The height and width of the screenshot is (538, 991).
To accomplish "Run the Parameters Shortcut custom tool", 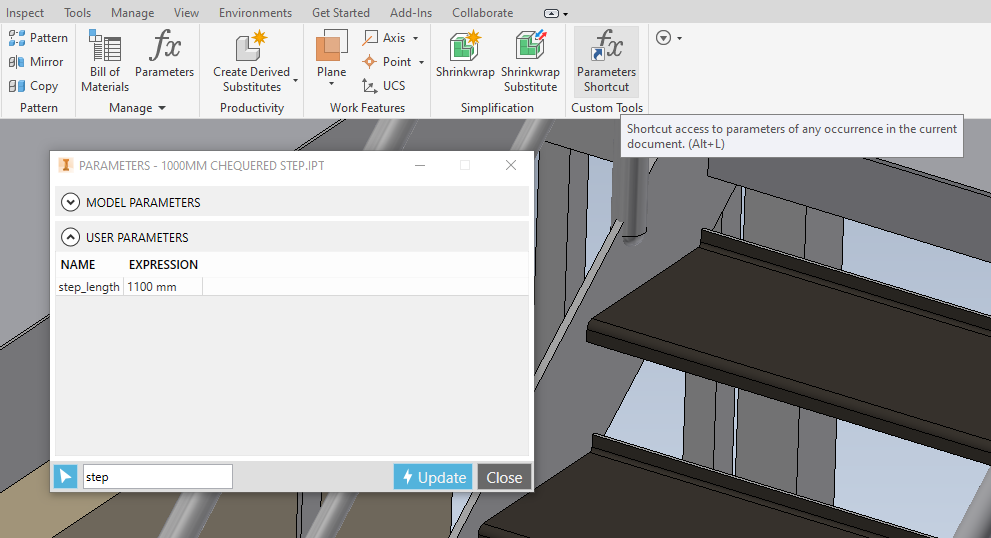I will coord(606,61).
